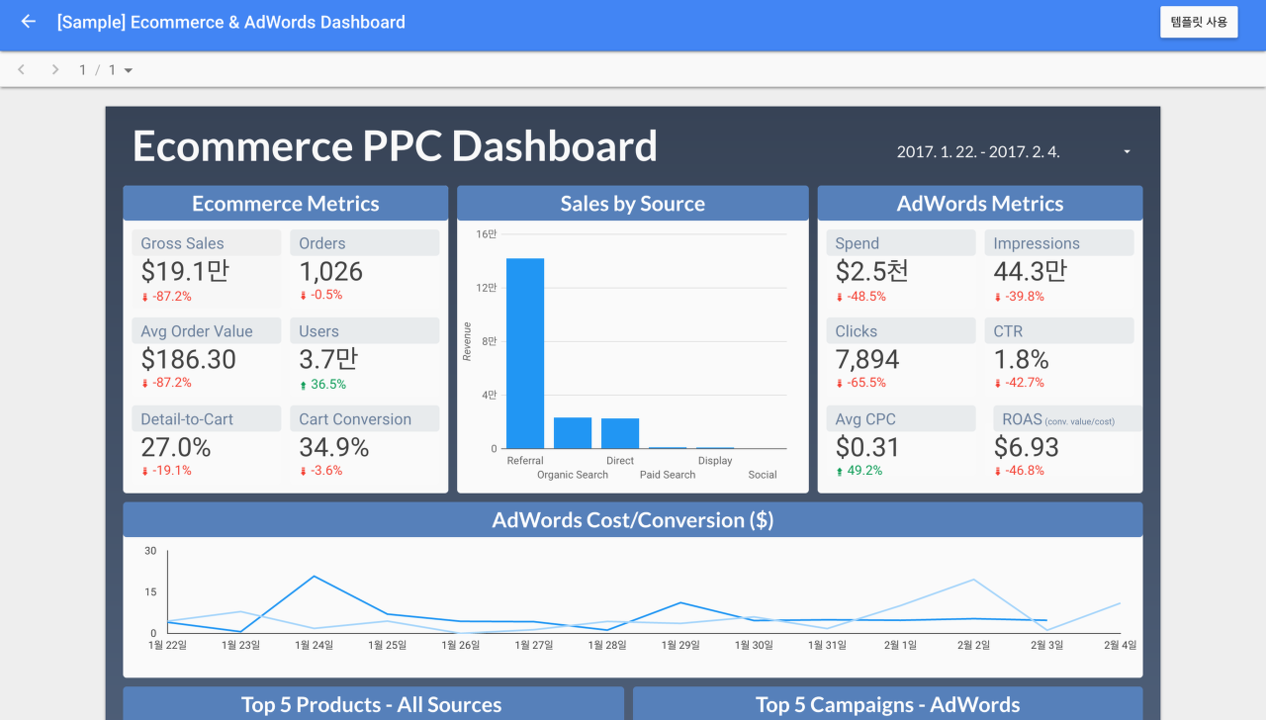Click the ROAS value $6.93
This screenshot has height=720, width=1266.
coord(1026,447)
